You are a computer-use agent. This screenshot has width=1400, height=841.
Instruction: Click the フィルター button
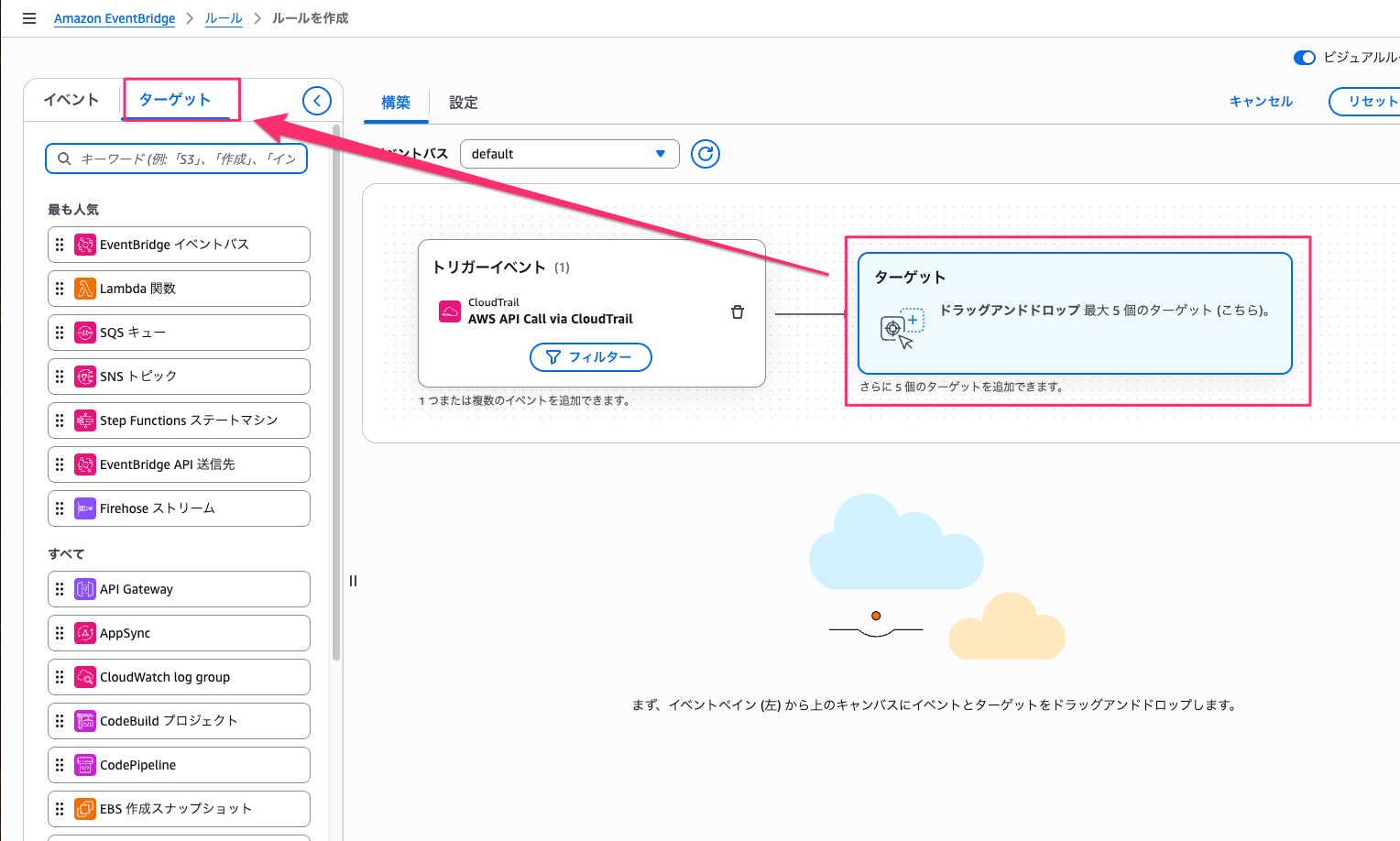click(590, 357)
